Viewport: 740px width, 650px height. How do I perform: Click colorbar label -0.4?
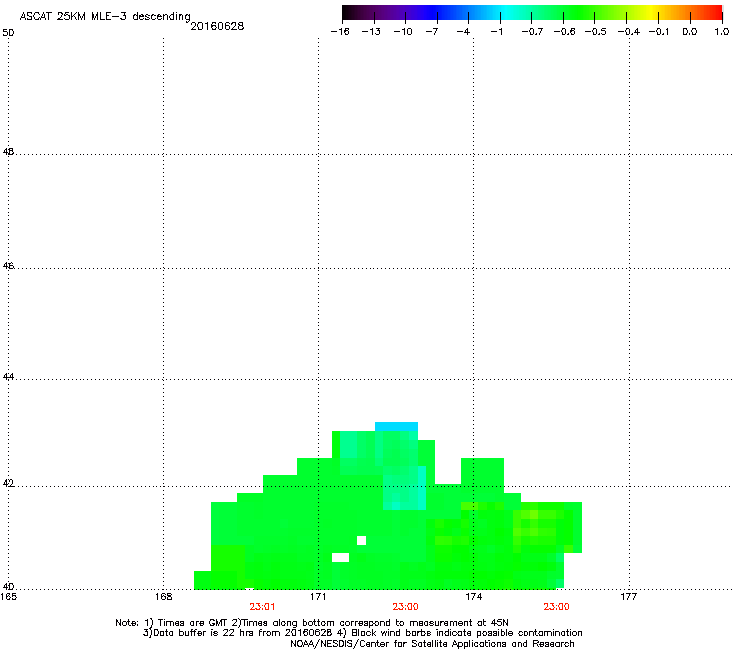coord(629,32)
